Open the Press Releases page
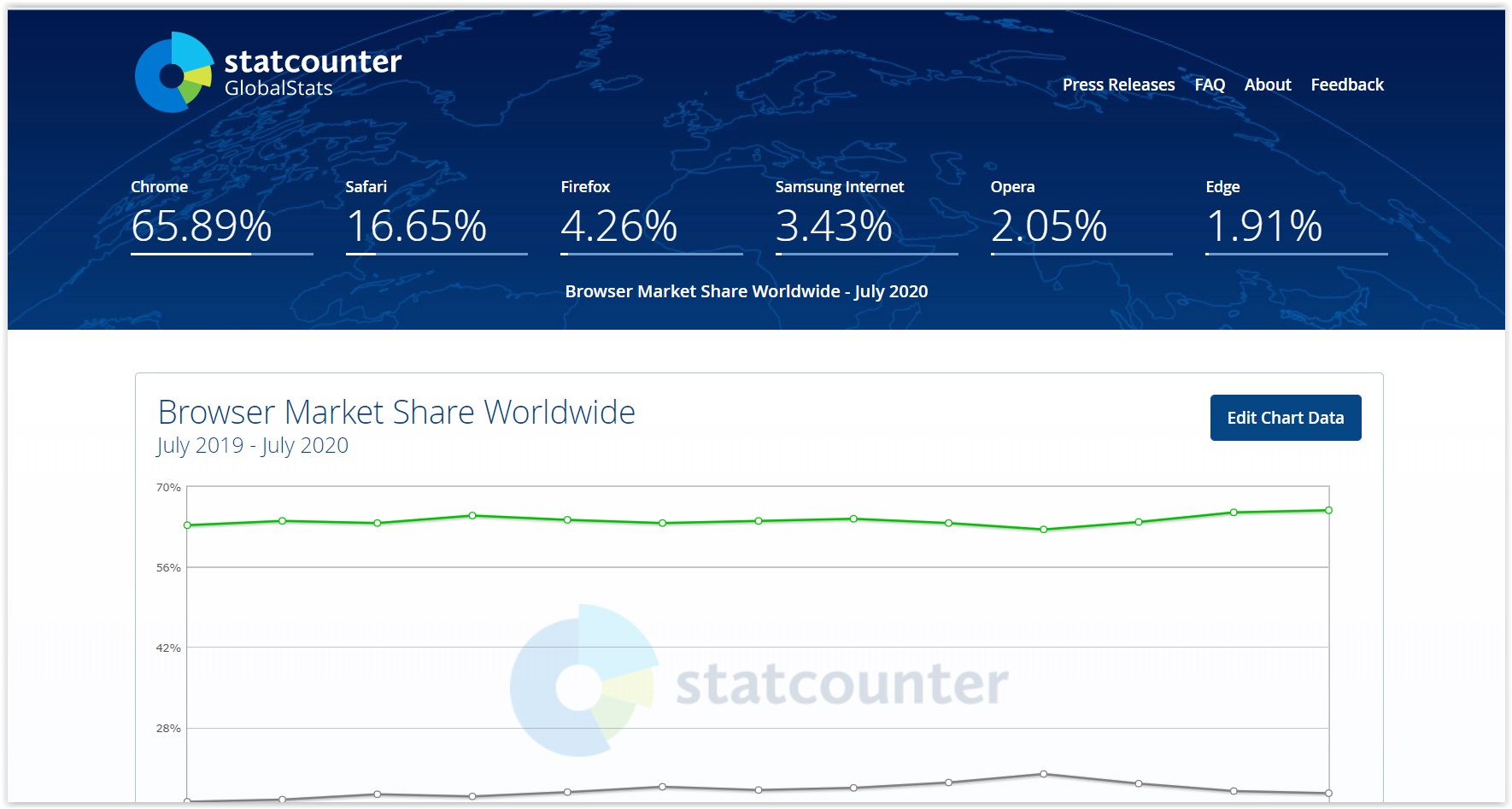The height and width of the screenshot is (809, 1512). (1118, 85)
